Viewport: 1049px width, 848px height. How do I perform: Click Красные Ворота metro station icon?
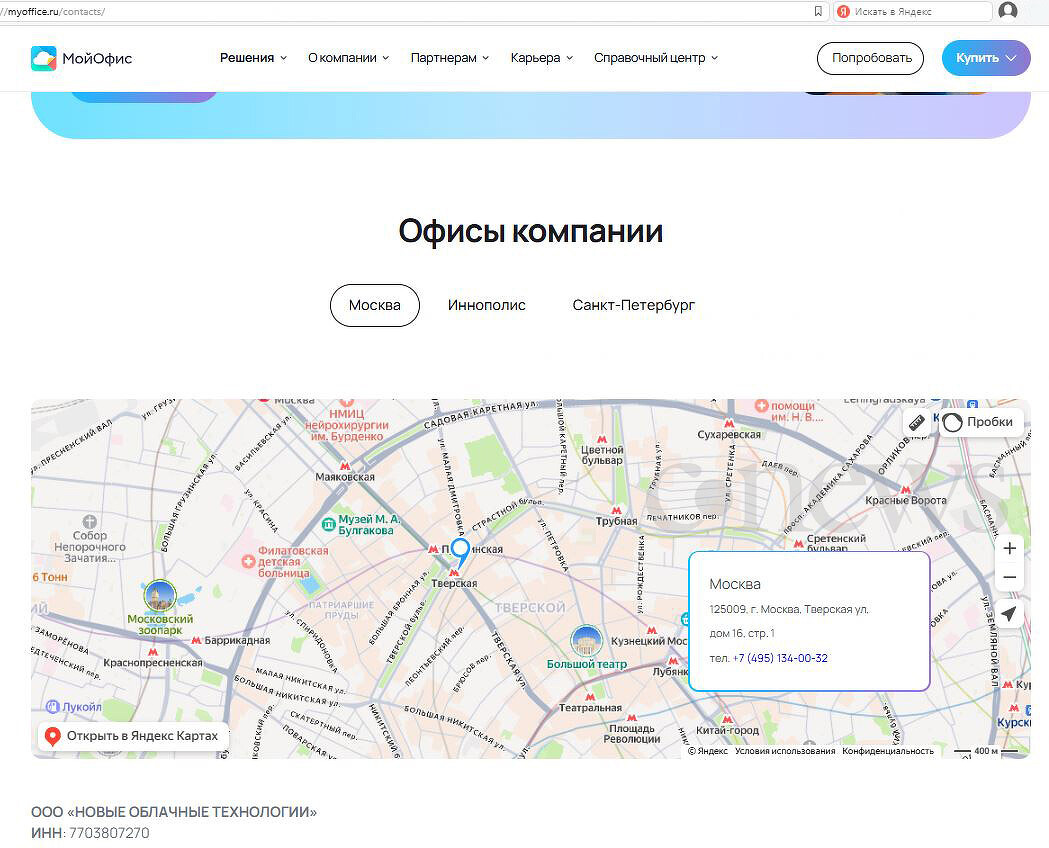point(906,490)
